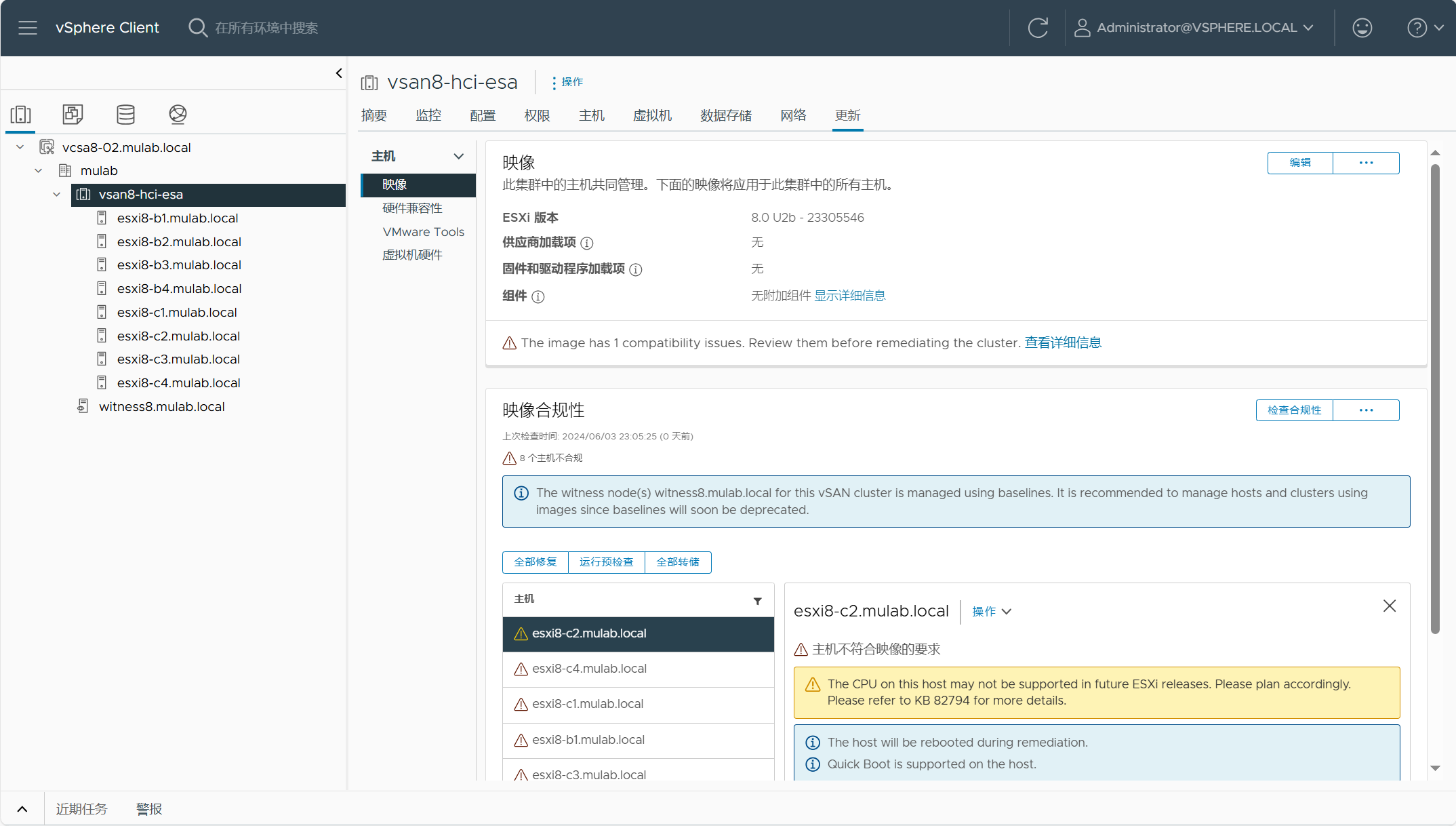The height and width of the screenshot is (826, 1456).
Task: Collapse the navigation sidebar arrow
Action: 339,73
